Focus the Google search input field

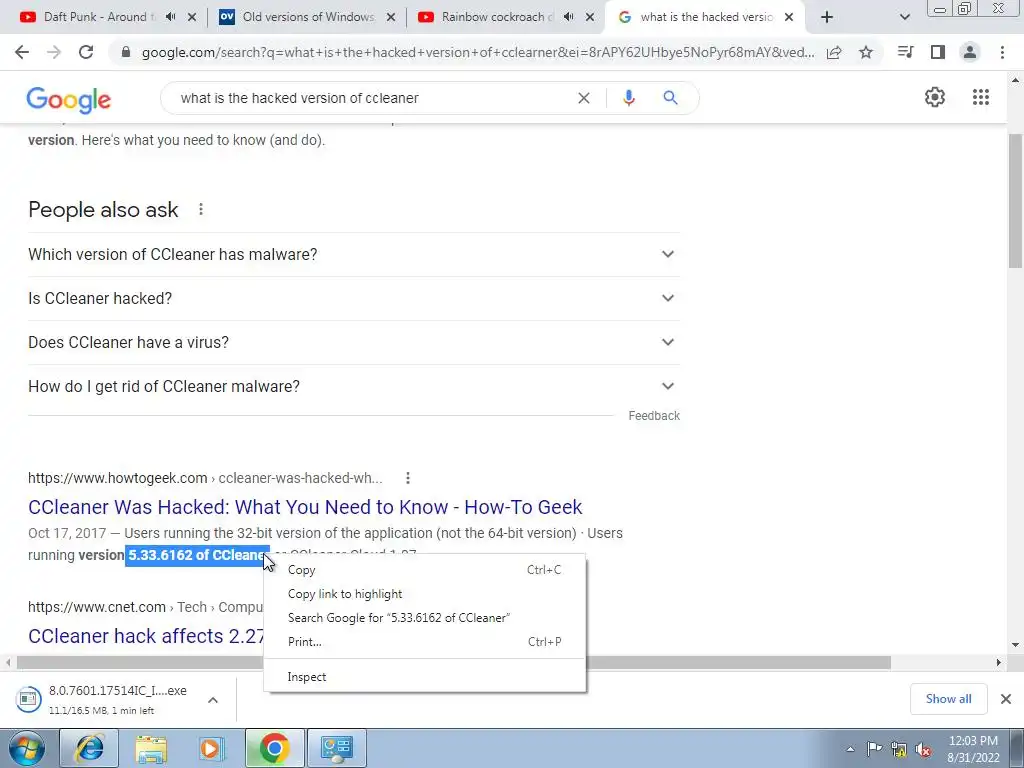point(372,98)
